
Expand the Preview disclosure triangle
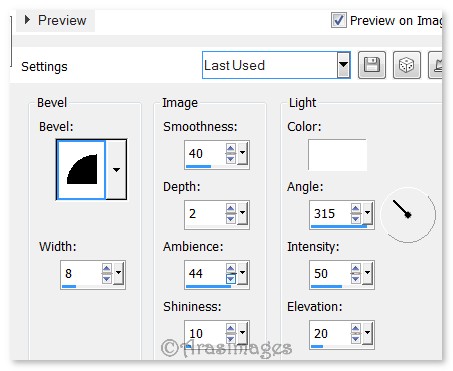tap(27, 20)
